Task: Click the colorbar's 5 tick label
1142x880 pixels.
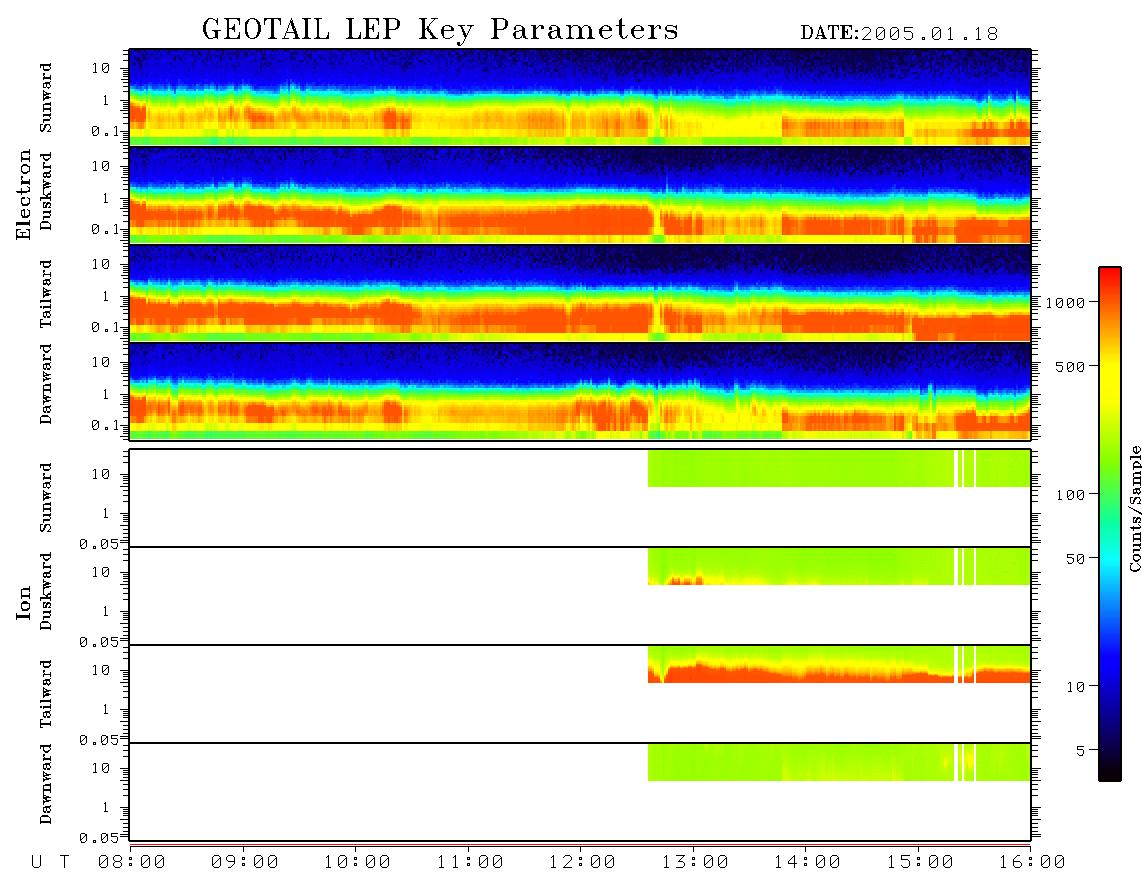Action: 1080,751
